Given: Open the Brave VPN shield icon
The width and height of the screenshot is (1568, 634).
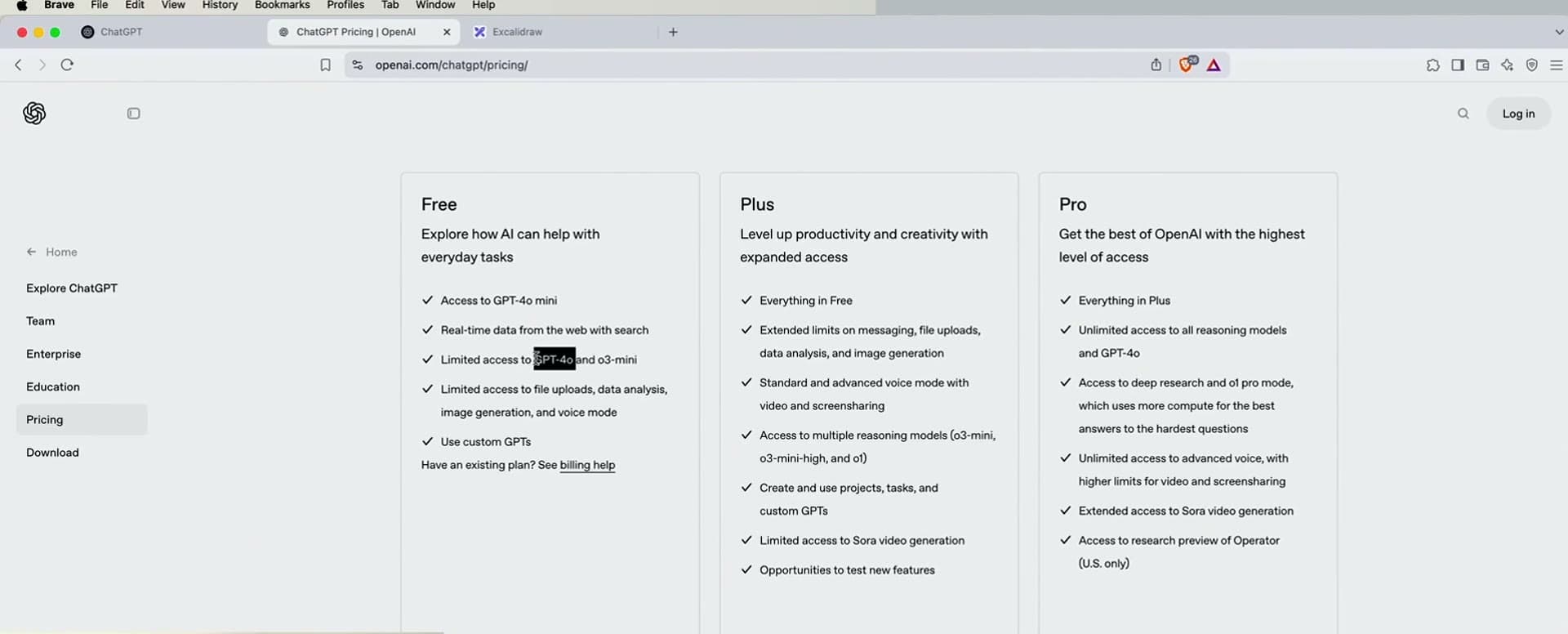Looking at the screenshot, I should [1532, 65].
